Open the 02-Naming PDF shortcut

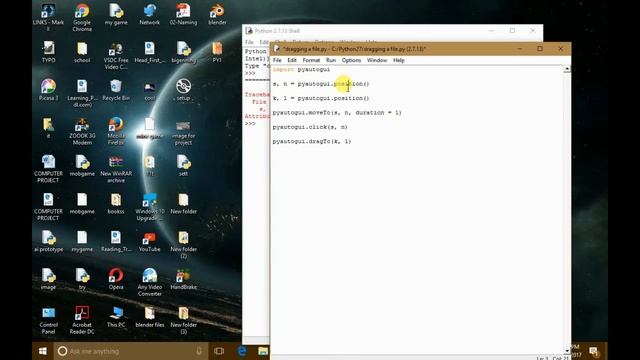click(183, 14)
